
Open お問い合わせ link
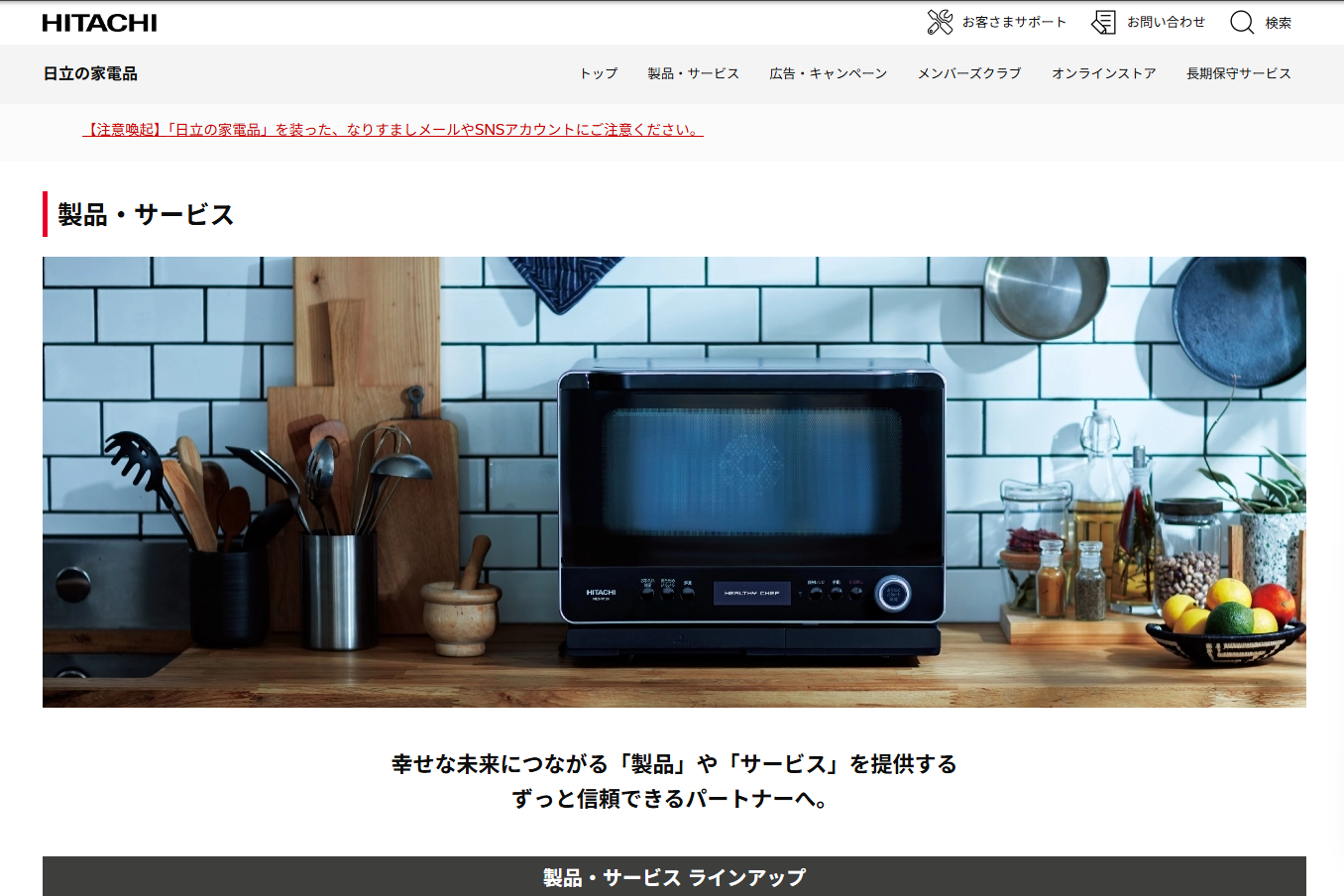pyautogui.click(x=1166, y=22)
